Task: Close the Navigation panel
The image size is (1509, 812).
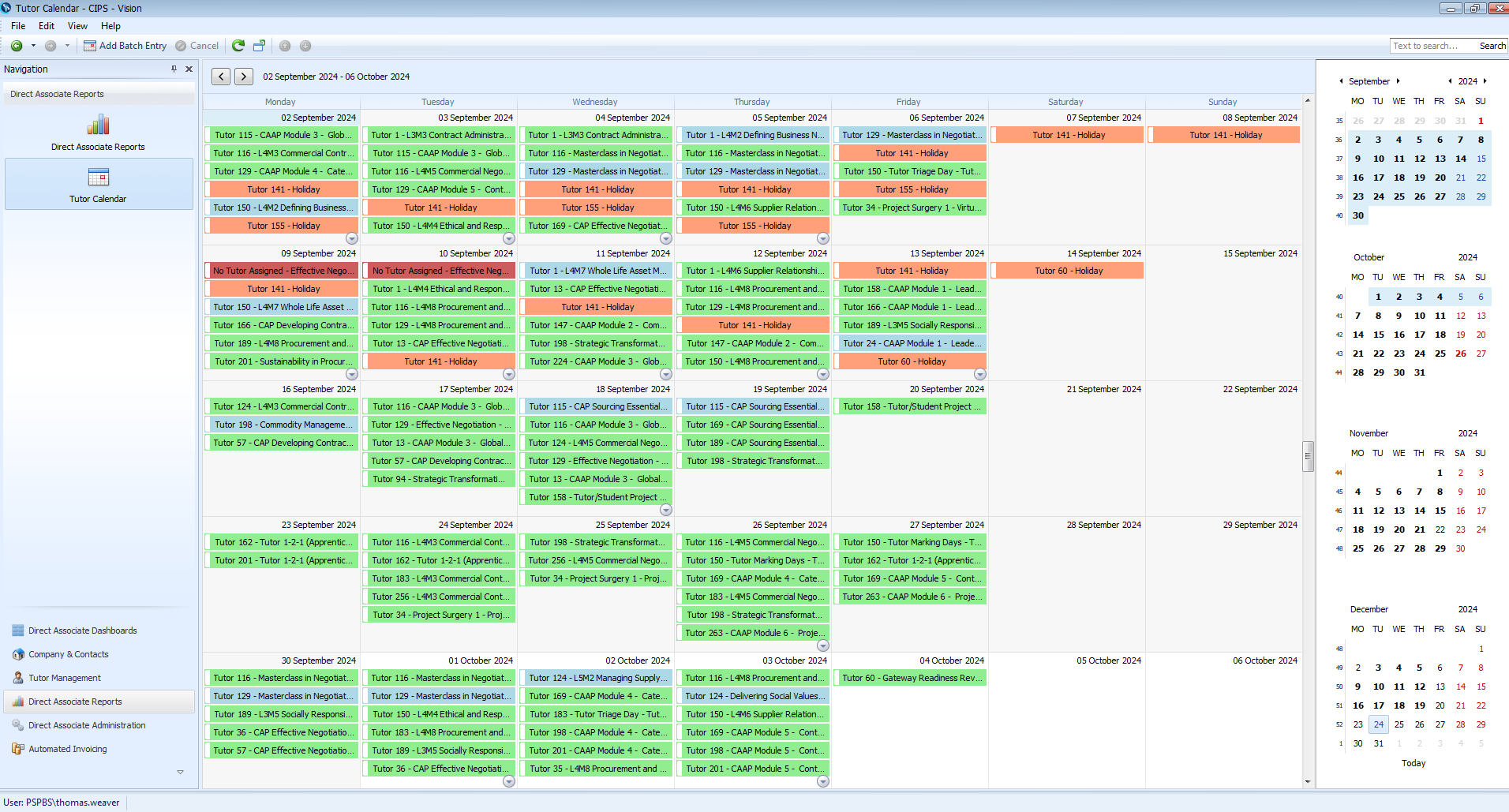Action: click(189, 69)
